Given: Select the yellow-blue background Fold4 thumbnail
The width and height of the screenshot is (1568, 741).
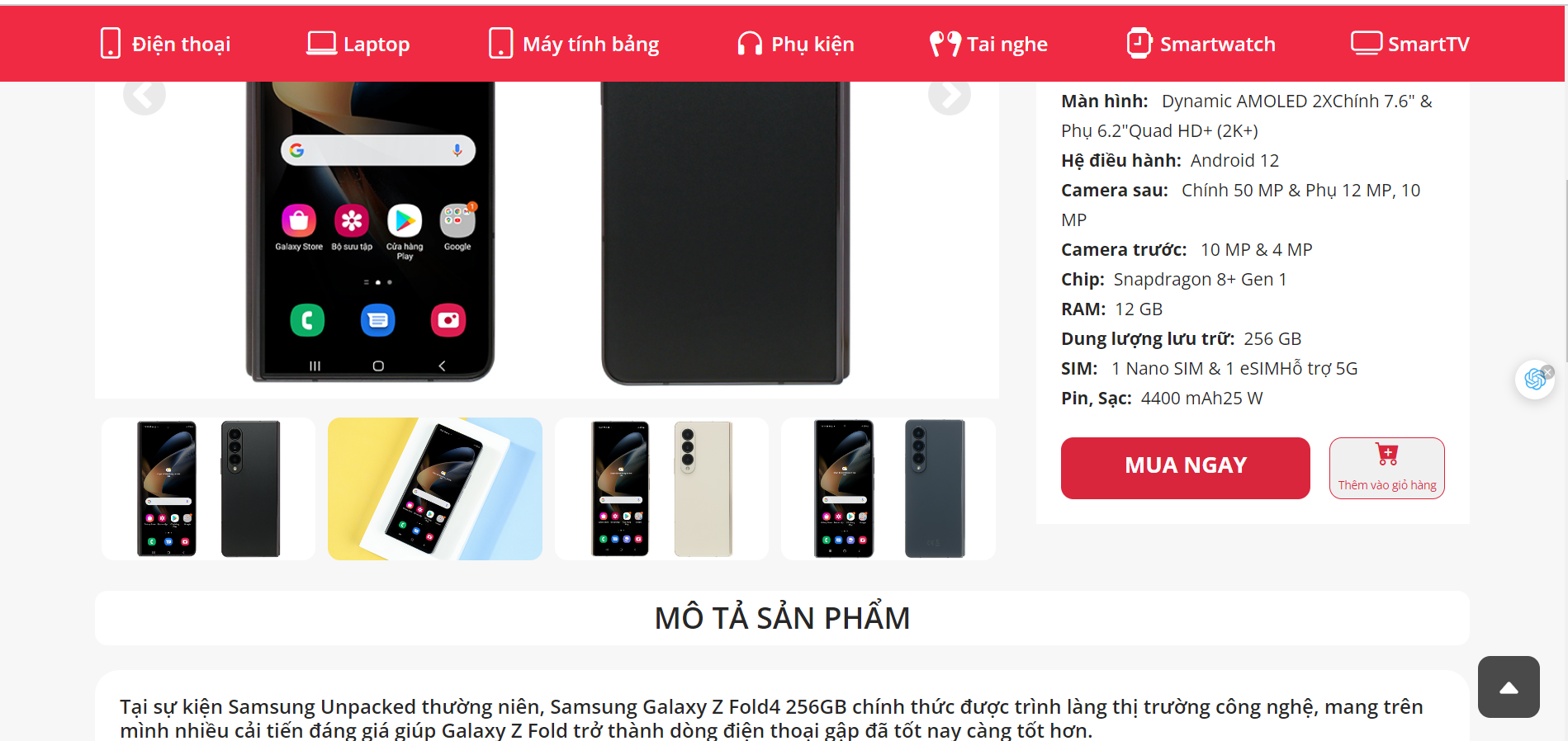Looking at the screenshot, I should pos(435,488).
